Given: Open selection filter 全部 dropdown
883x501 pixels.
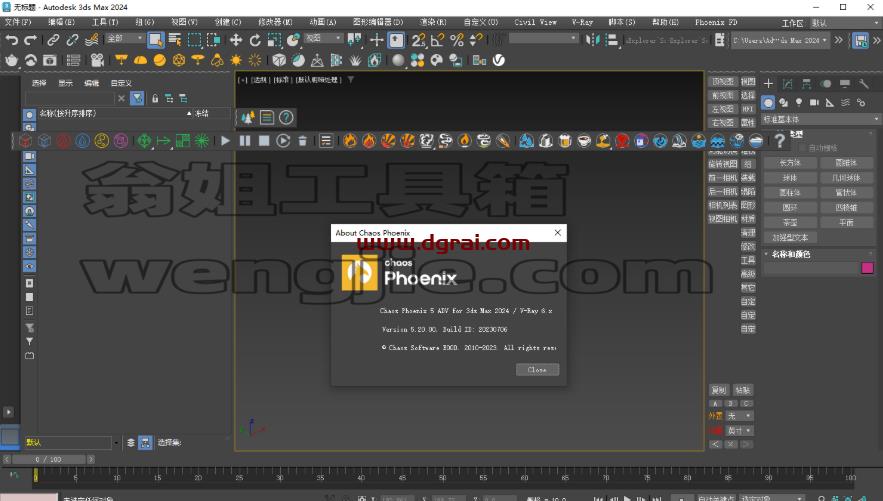Looking at the screenshot, I should point(125,38).
